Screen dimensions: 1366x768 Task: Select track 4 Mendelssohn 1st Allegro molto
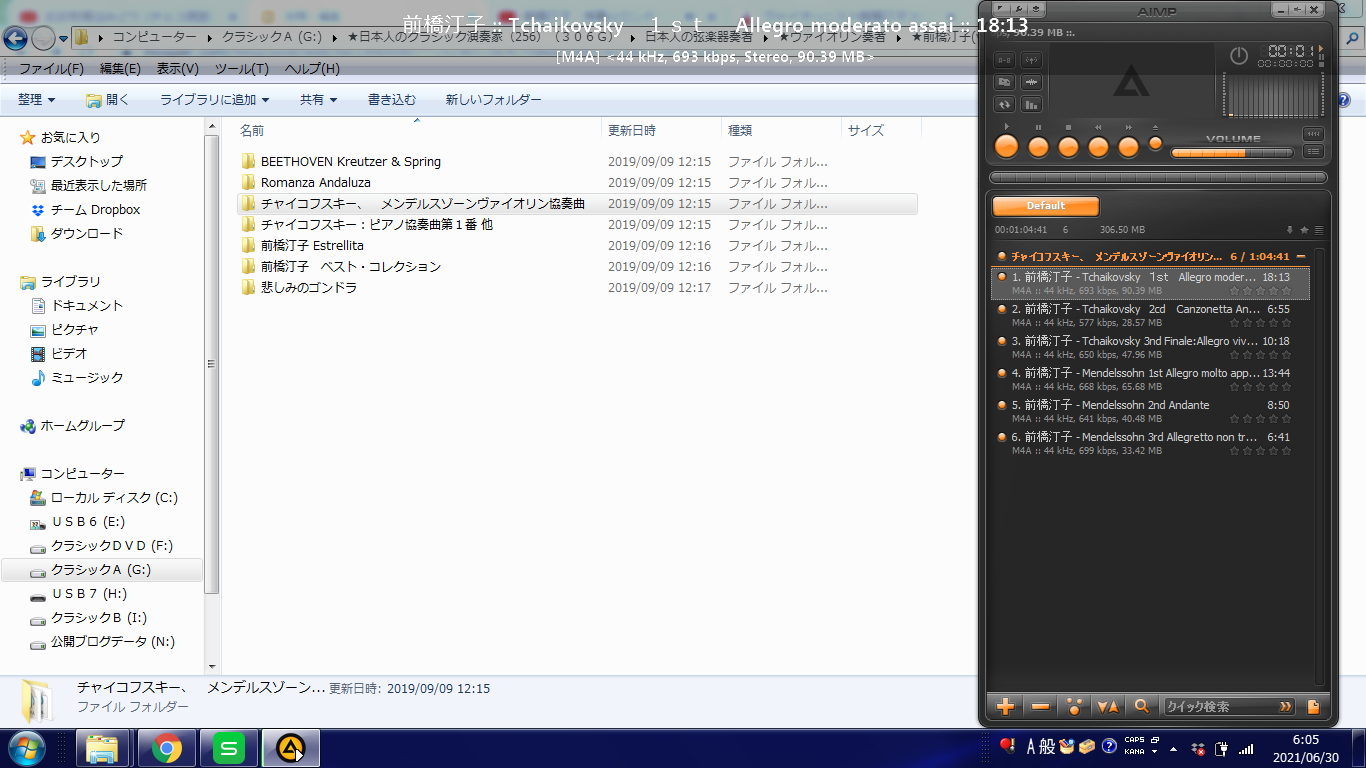click(1150, 380)
